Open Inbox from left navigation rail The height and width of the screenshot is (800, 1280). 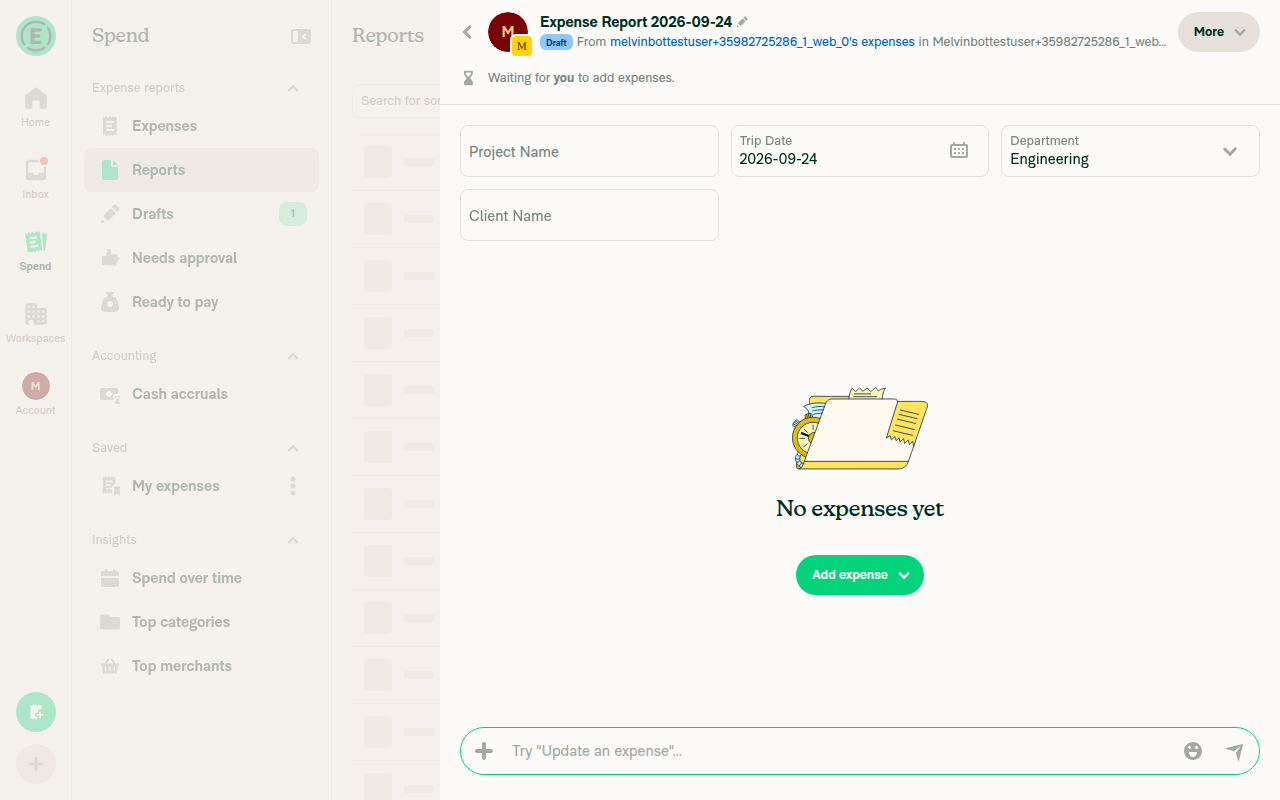[35, 178]
